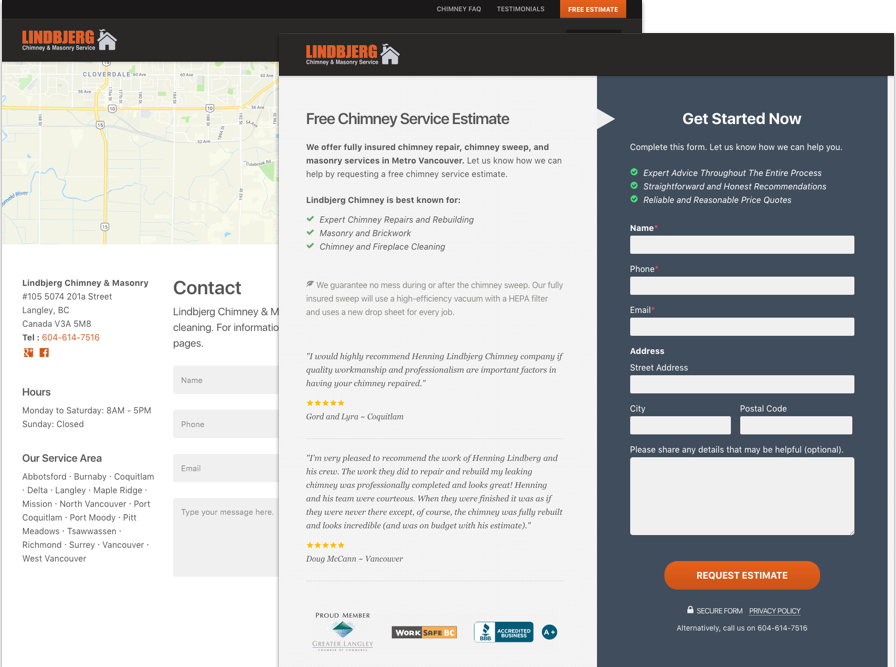Click the Greater Langley Proud Member logo
The width and height of the screenshot is (896, 667).
tap(342, 631)
